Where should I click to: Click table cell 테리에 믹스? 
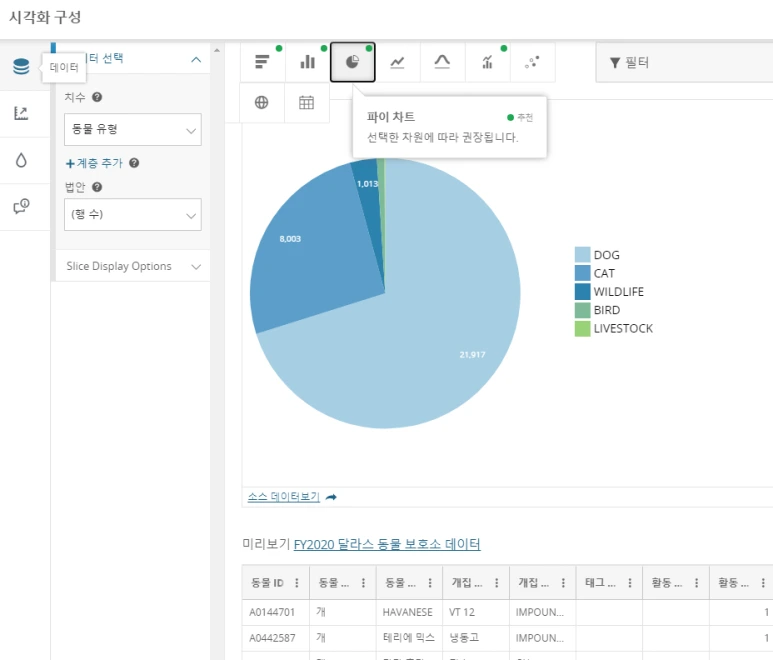coord(409,638)
